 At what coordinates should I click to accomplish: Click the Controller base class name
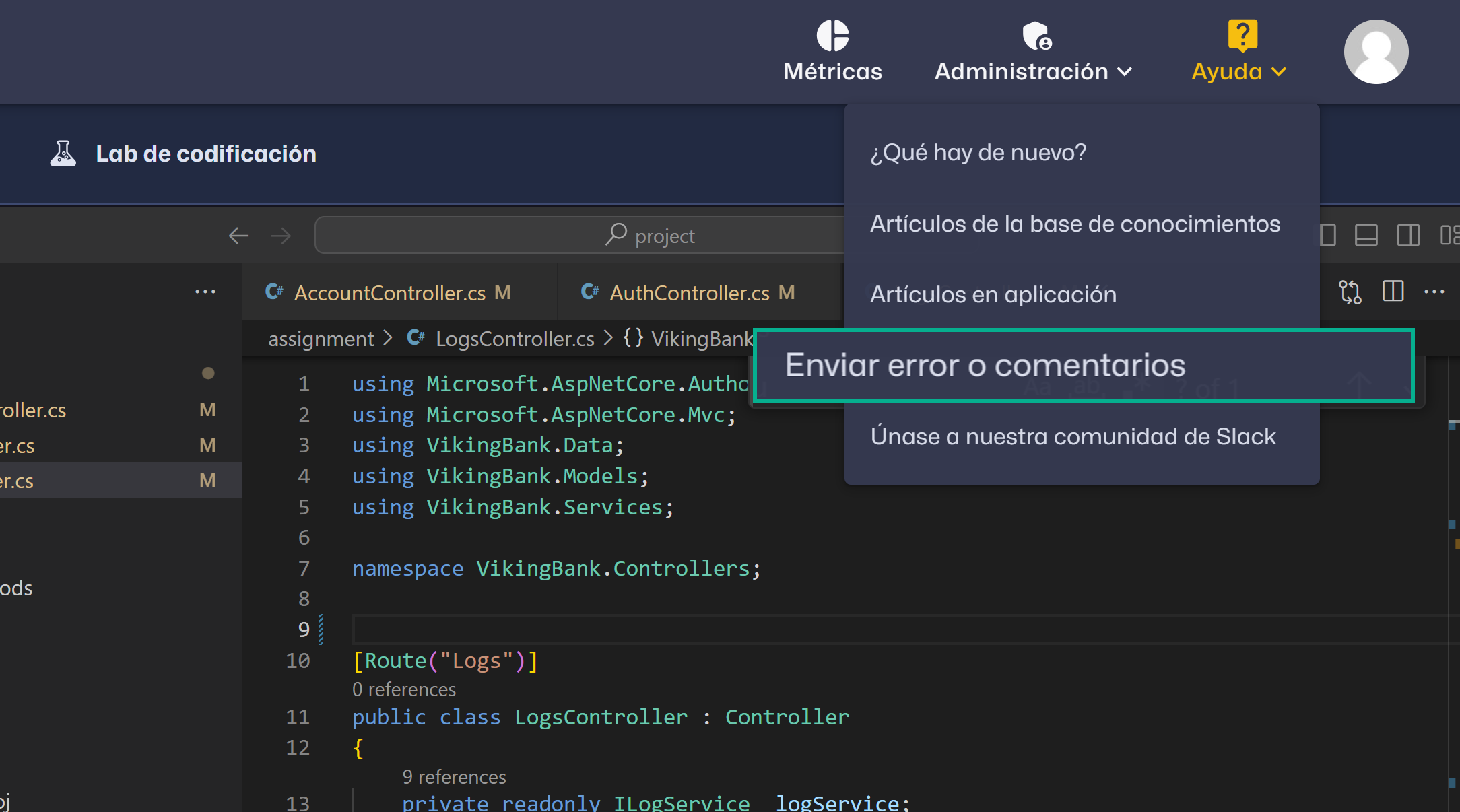pyautogui.click(x=787, y=717)
